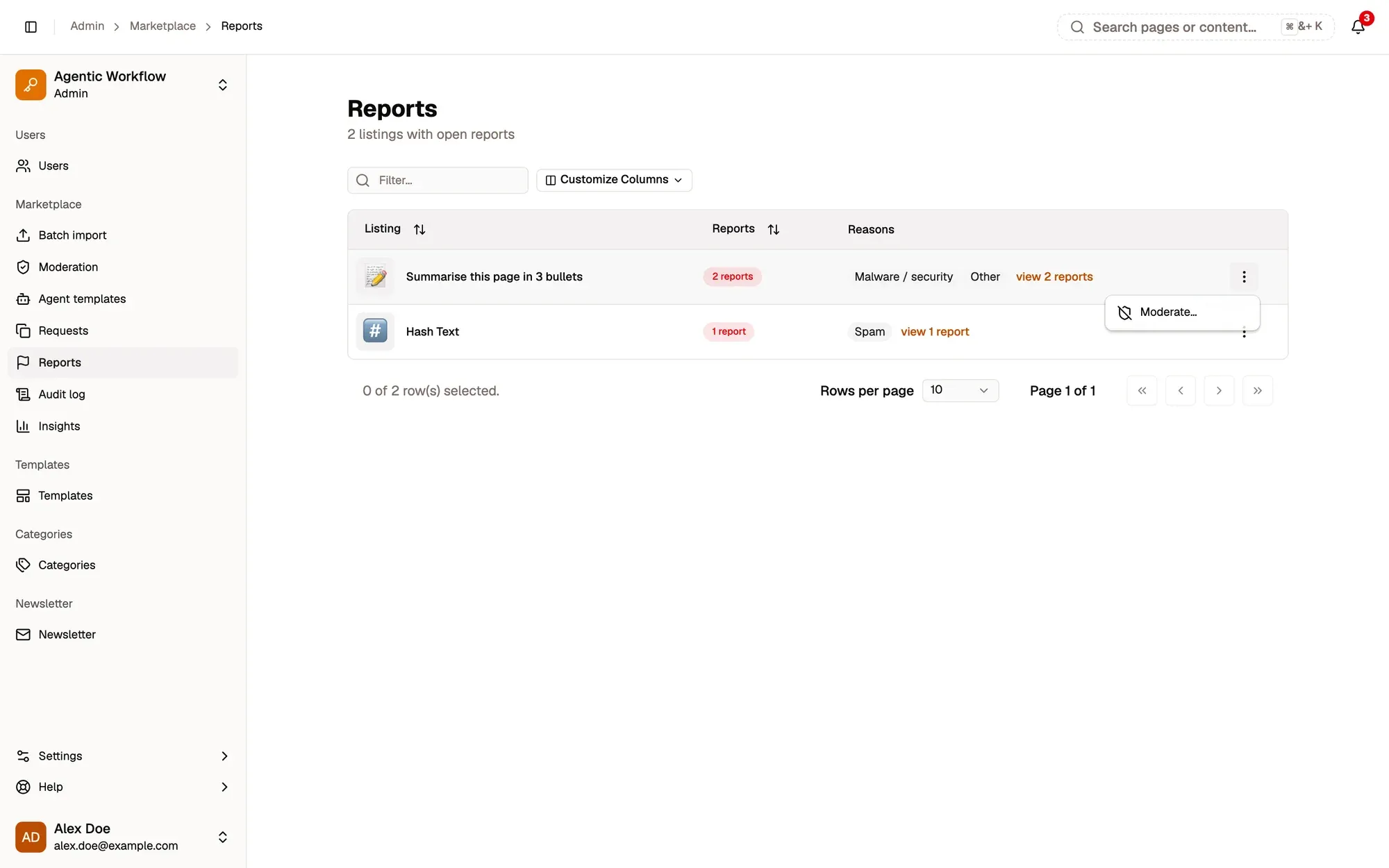Focus the Filter input field
Image resolution: width=1389 pixels, height=868 pixels.
(x=438, y=180)
